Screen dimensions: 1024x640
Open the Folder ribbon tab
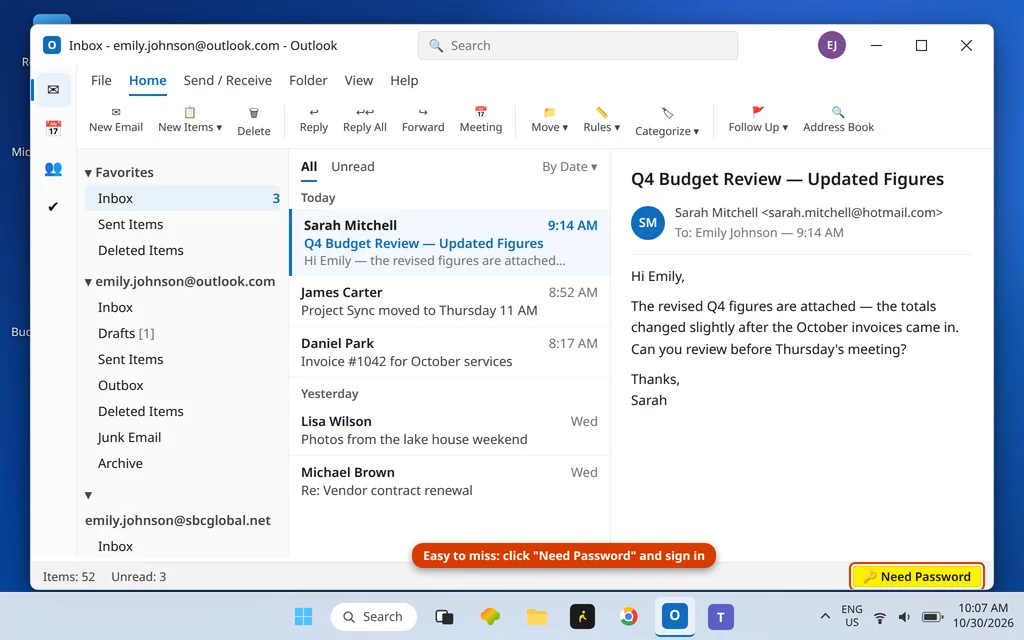pyautogui.click(x=308, y=80)
